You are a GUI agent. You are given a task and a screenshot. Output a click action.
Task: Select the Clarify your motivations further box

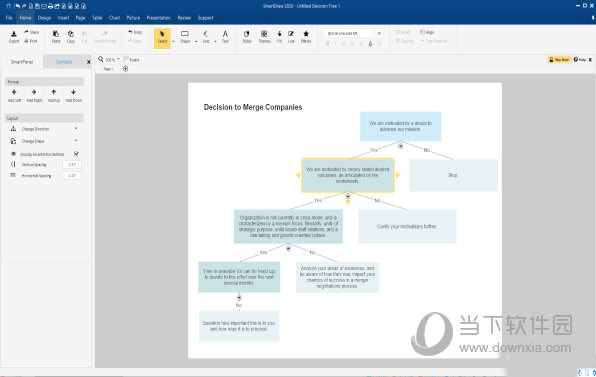click(x=407, y=227)
